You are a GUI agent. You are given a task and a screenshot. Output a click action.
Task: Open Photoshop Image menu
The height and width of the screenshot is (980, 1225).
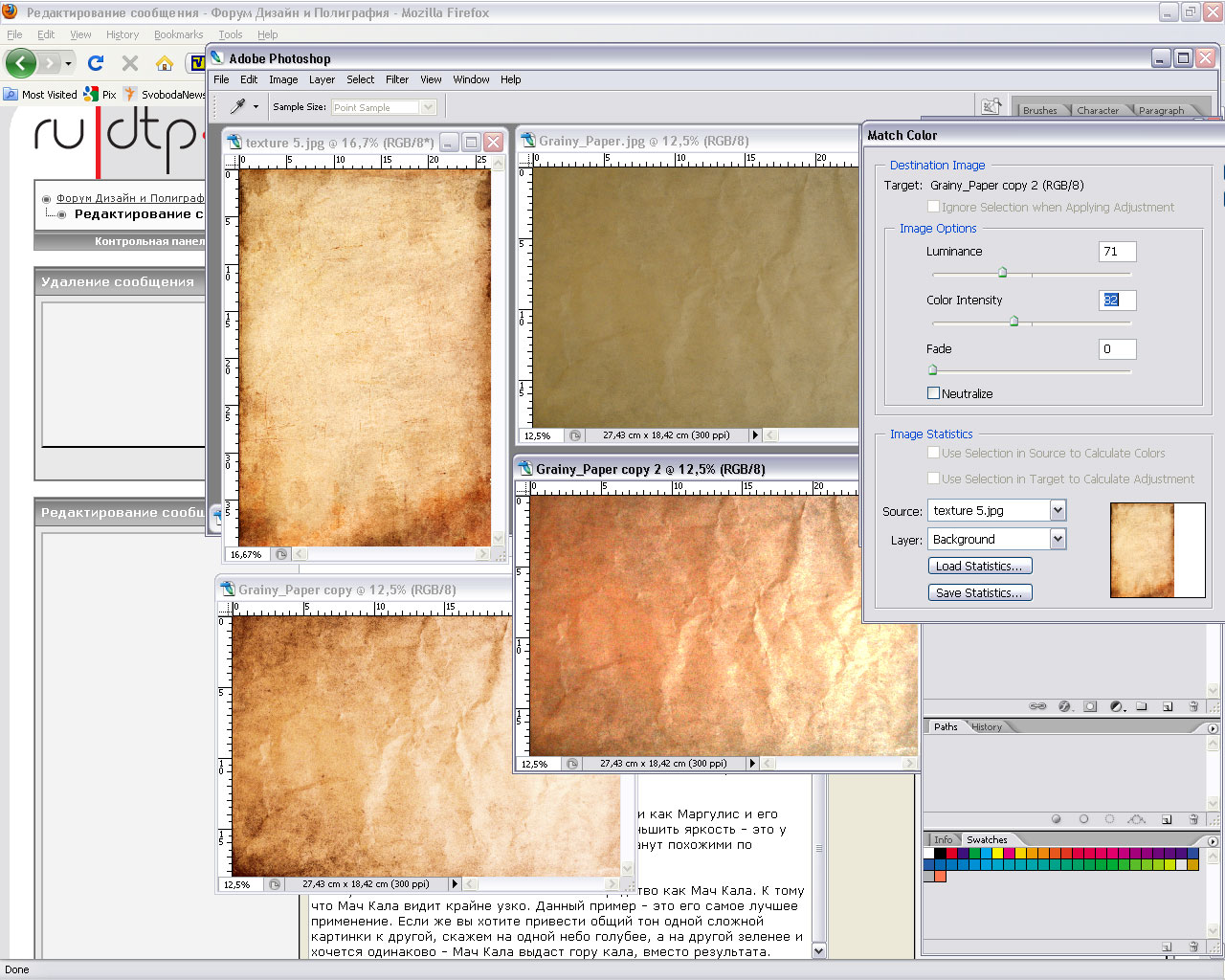(x=283, y=79)
